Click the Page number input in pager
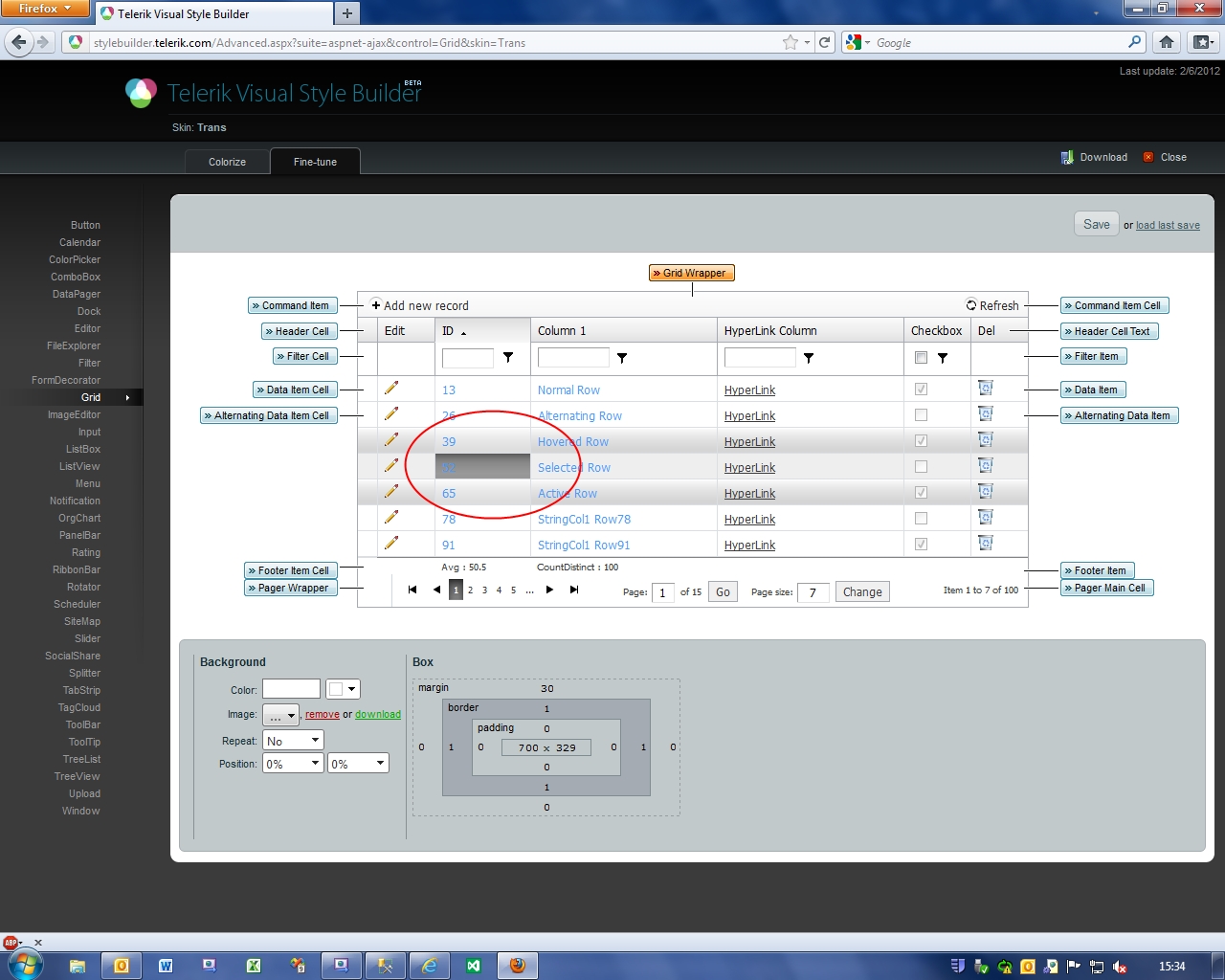Viewport: 1225px width, 980px height. 663,592
